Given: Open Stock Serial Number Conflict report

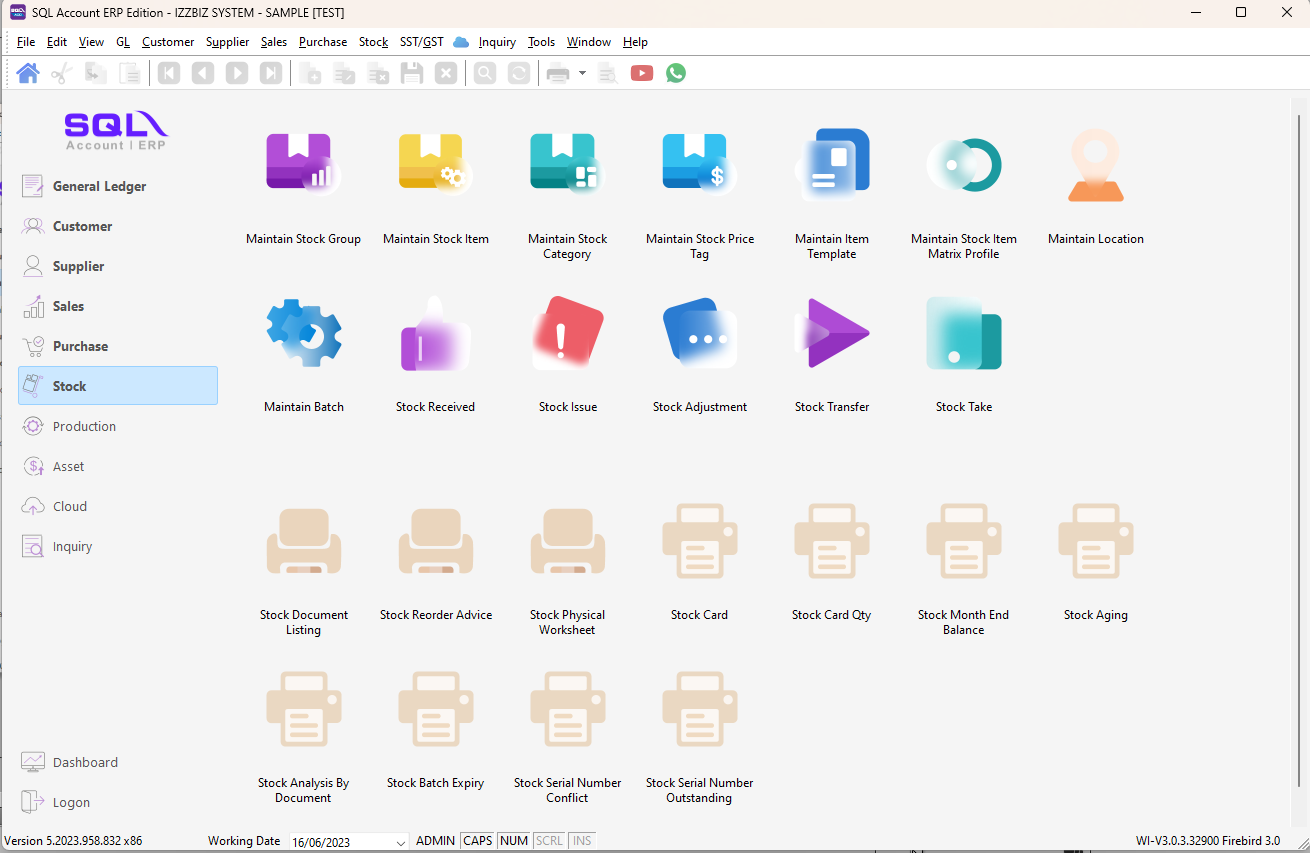Looking at the screenshot, I should [x=568, y=709].
